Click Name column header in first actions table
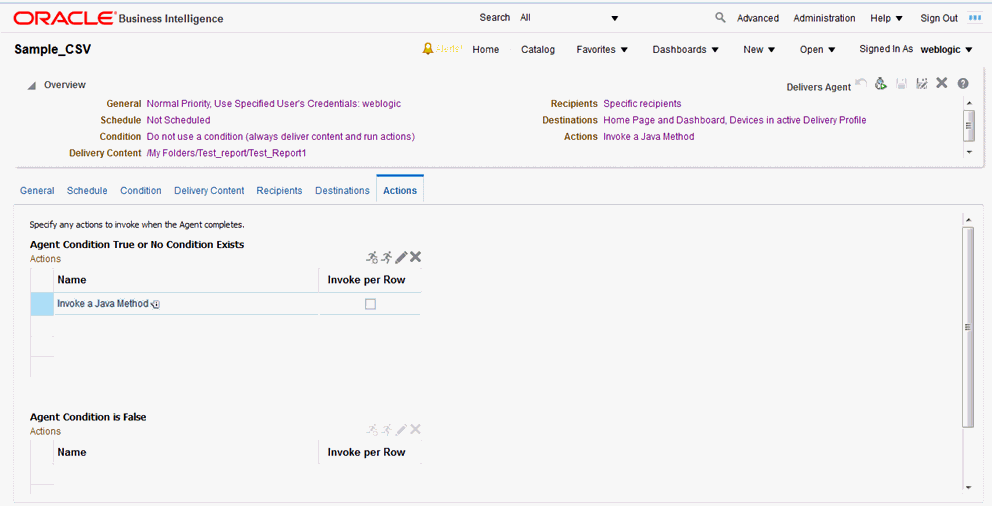992x506 pixels. [x=186, y=280]
